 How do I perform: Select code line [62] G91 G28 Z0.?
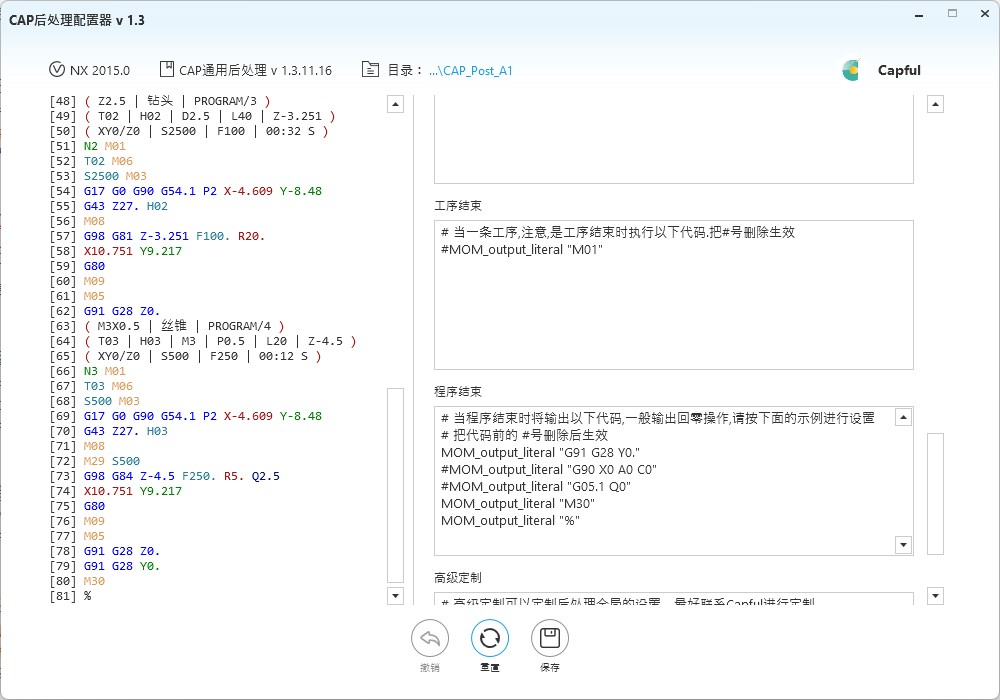[x=105, y=311]
